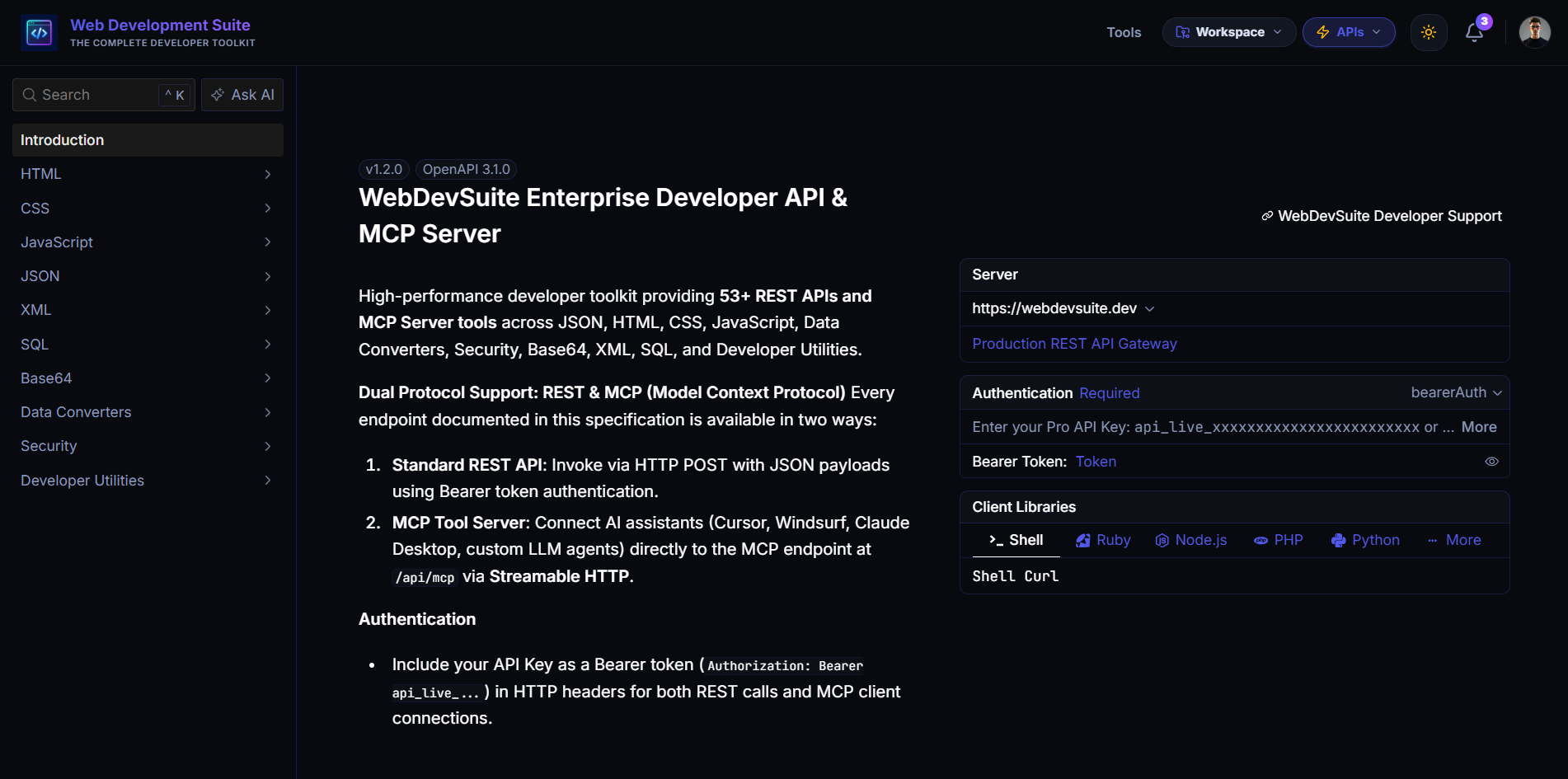This screenshot has width=1568, height=779.
Task: Expand the SQL sidebar section
Action: coord(148,345)
